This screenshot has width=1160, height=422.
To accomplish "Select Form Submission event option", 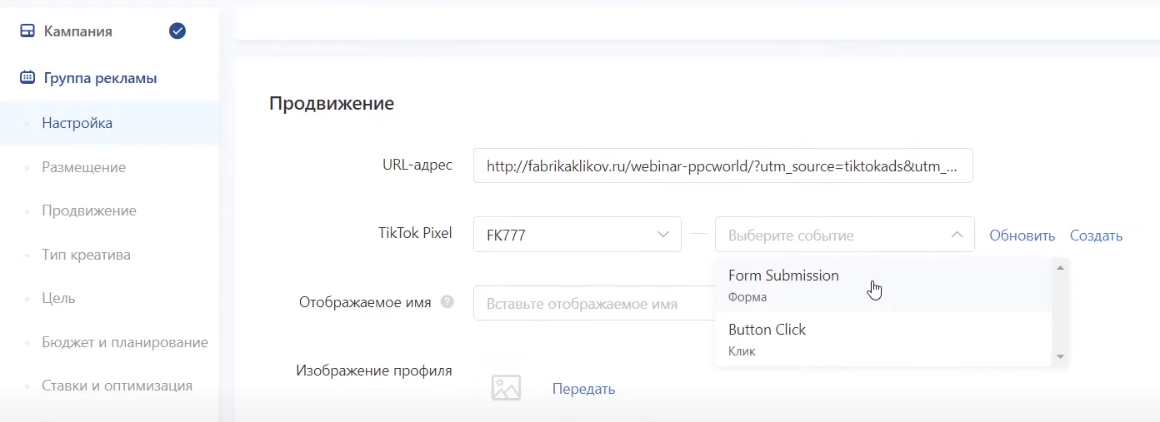I will click(783, 284).
